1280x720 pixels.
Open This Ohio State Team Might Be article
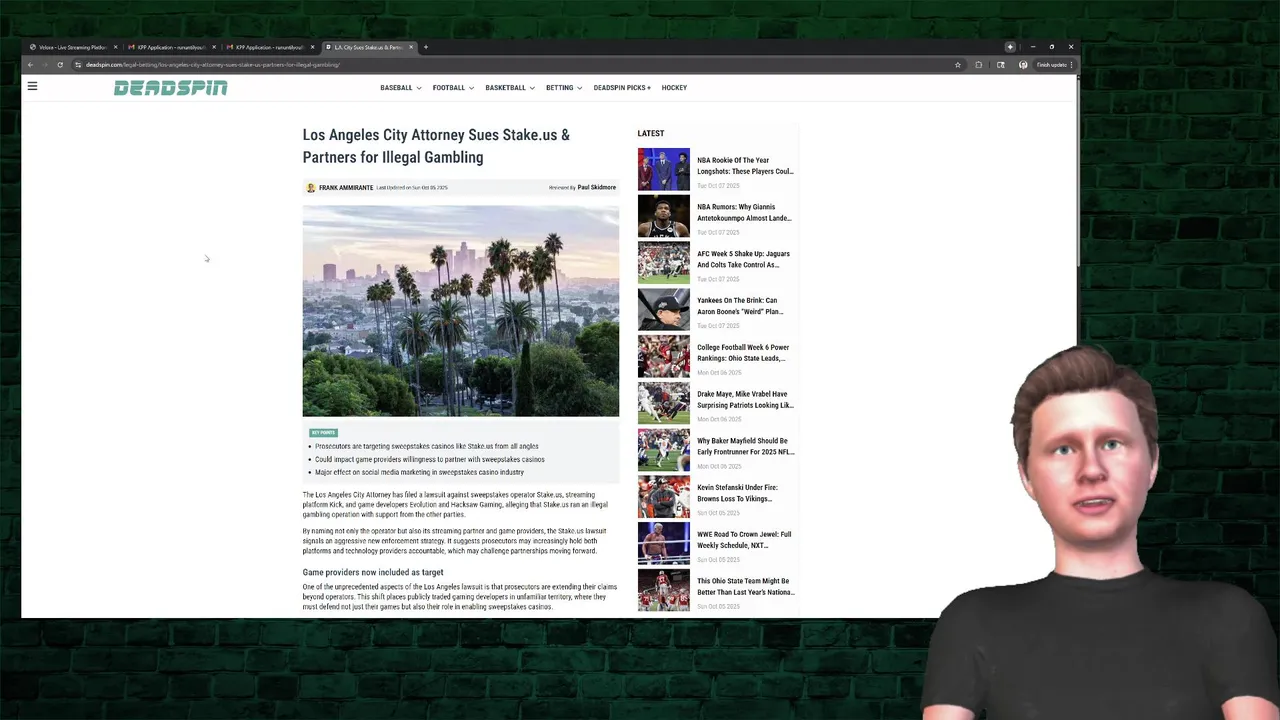pos(746,586)
